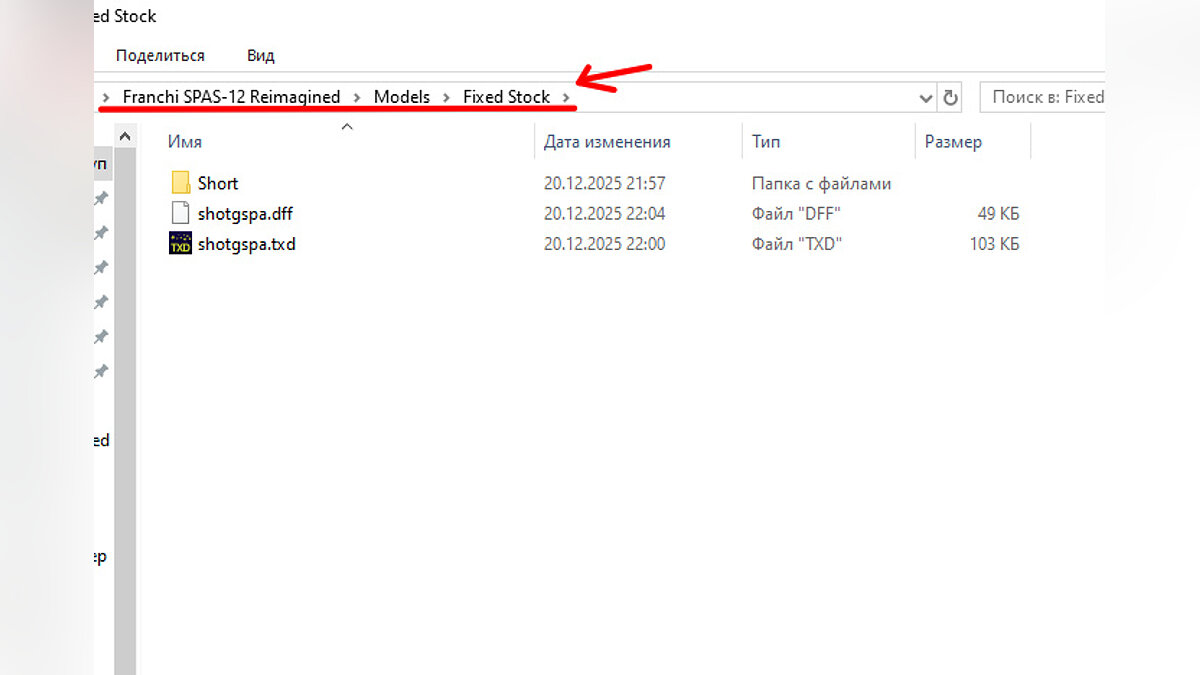The width and height of the screenshot is (1200, 675).
Task: Switch to the Вид ribbon tab
Action: click(x=261, y=55)
